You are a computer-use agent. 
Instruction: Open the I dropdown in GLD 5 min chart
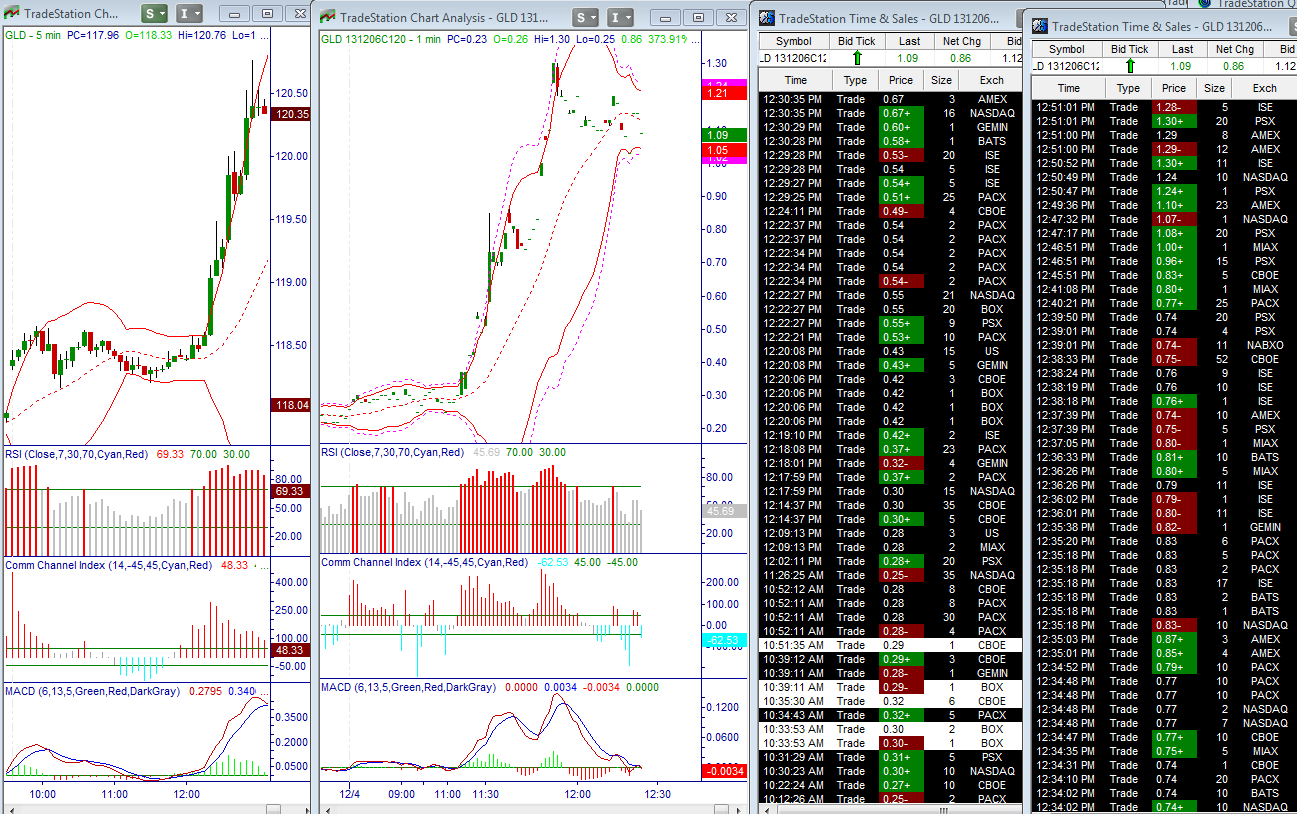coord(189,14)
